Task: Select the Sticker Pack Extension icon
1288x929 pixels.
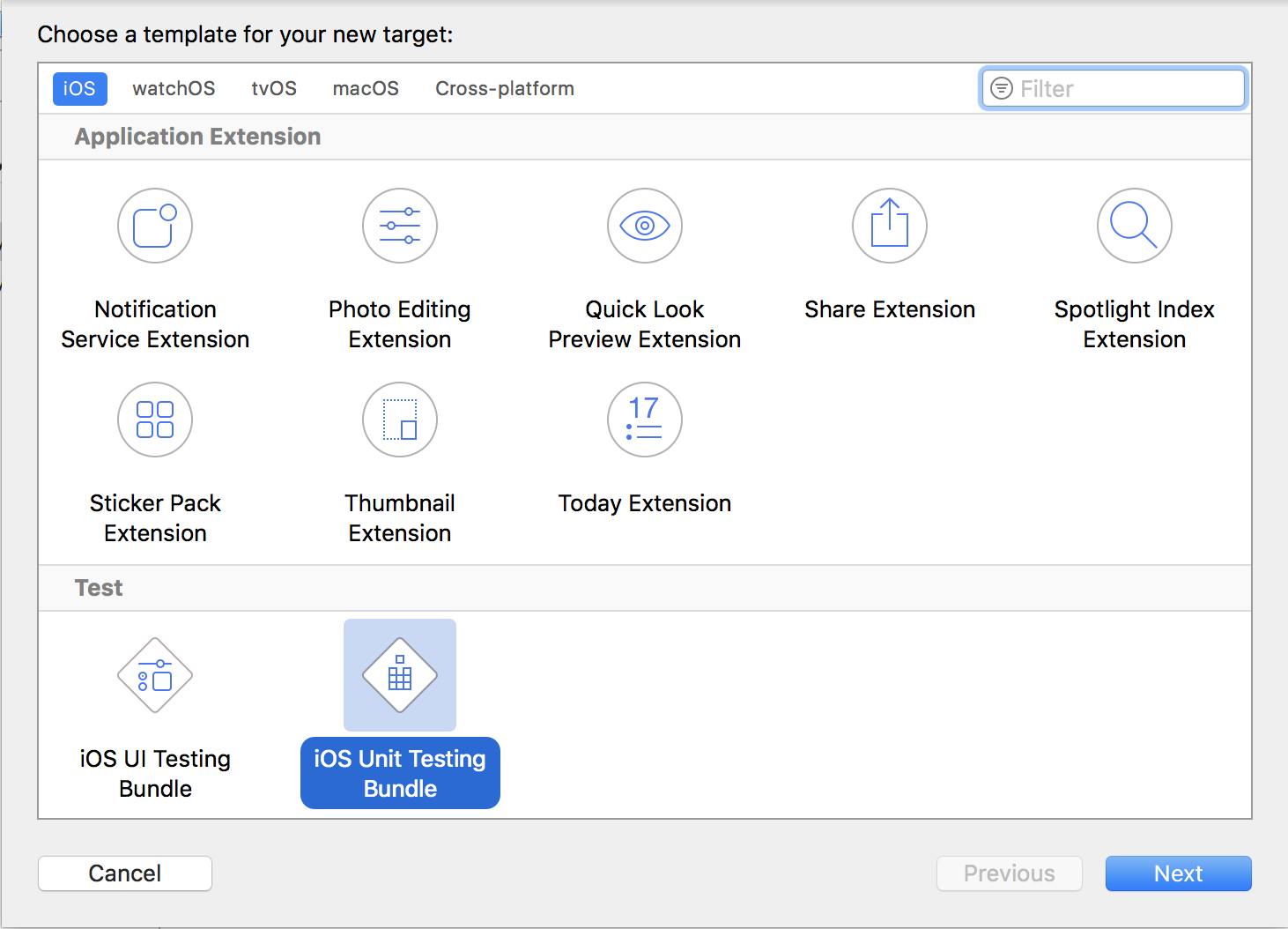Action: 155,420
